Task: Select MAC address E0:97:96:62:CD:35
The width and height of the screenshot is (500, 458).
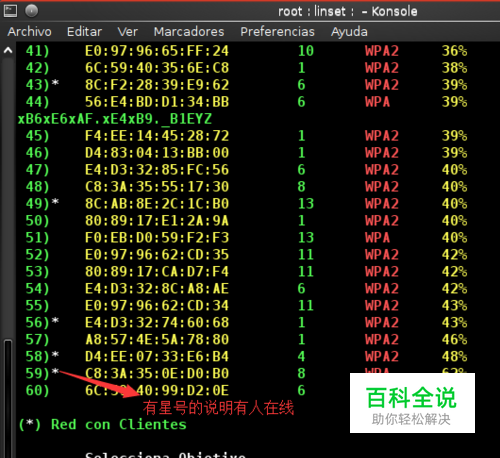Action: (x=157, y=255)
